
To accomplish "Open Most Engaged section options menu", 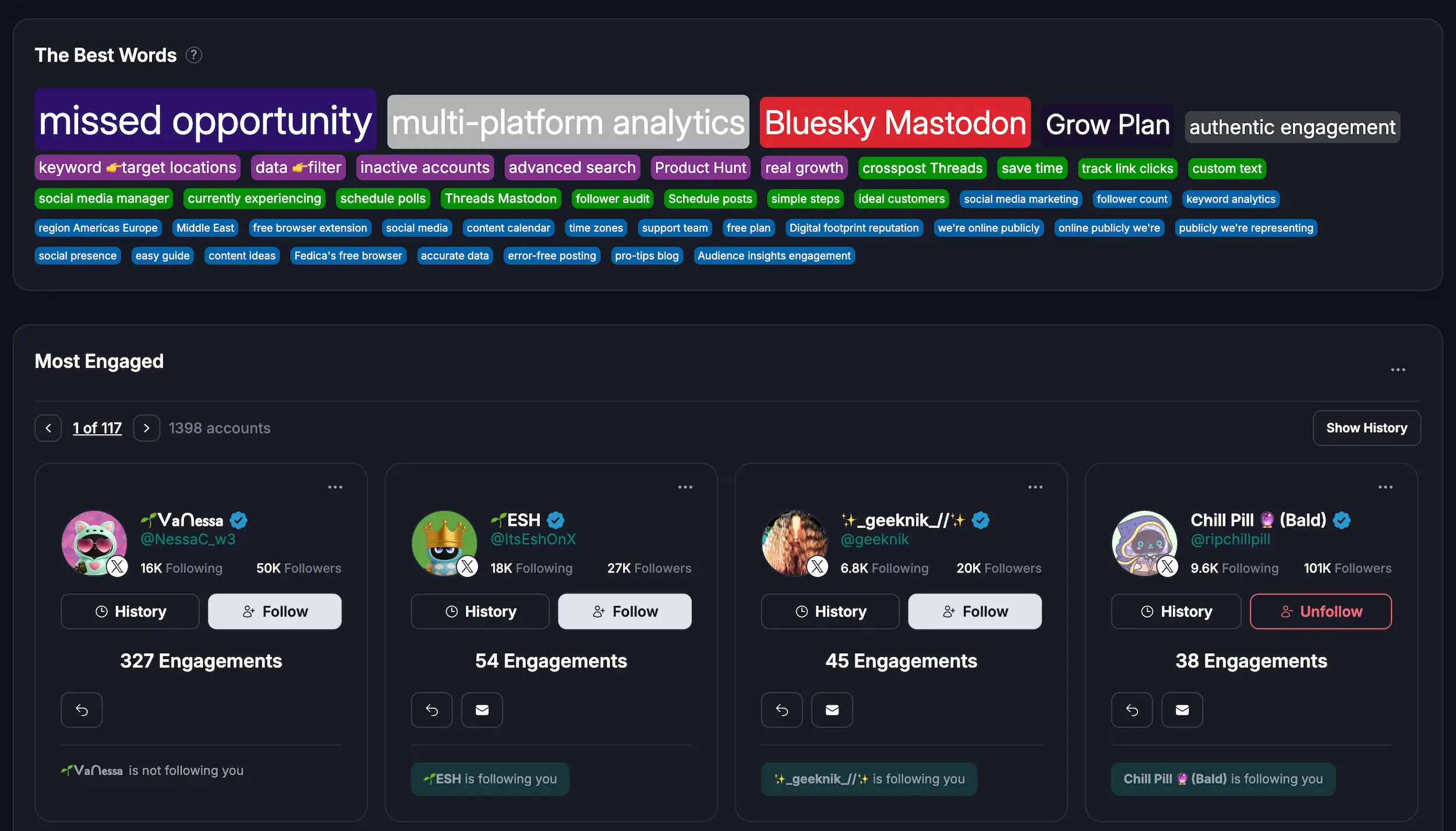I will (1398, 370).
